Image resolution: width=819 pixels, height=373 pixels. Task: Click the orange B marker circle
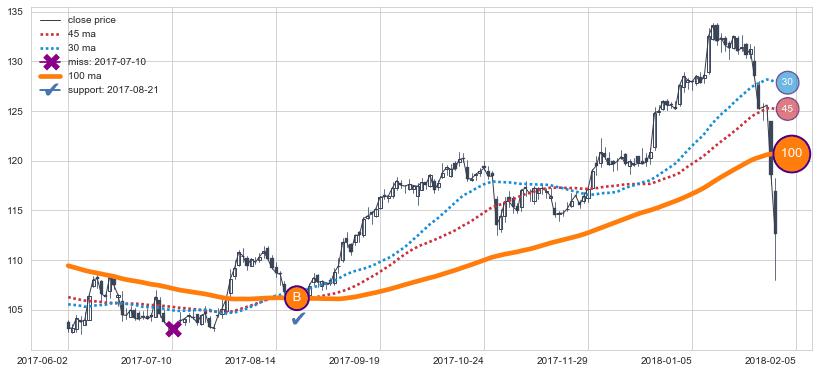(x=297, y=298)
